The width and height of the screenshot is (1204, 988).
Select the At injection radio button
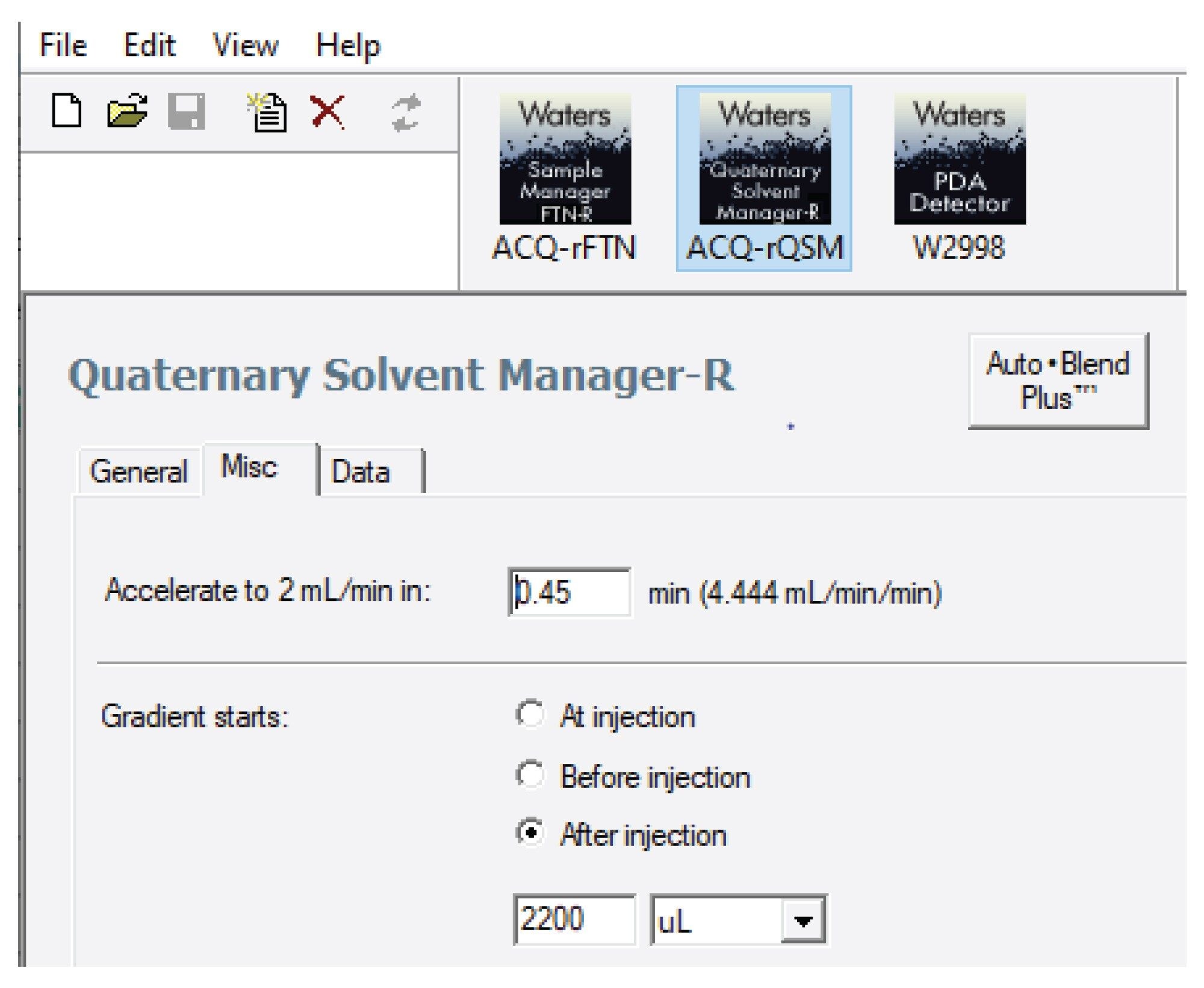point(530,715)
